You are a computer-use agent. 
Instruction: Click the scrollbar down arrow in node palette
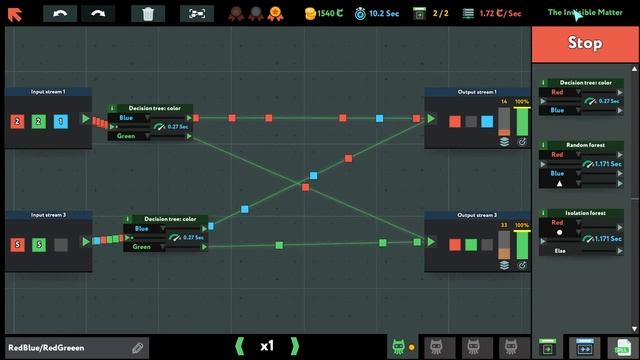(x=634, y=329)
